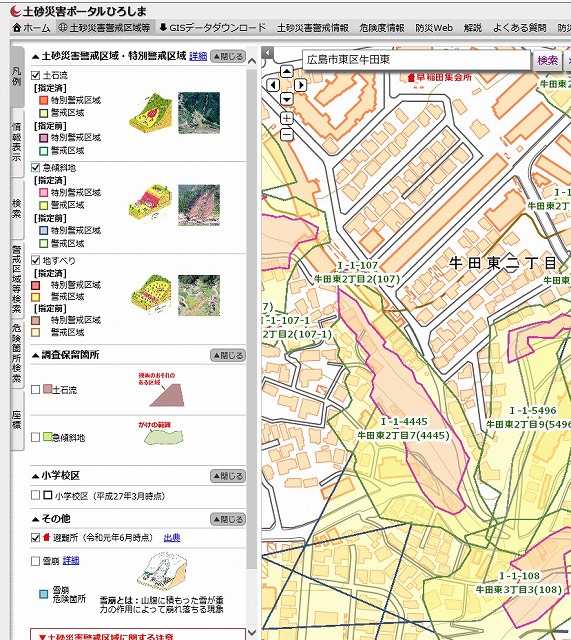Enable the 小学校区 checkbox

tap(36, 496)
